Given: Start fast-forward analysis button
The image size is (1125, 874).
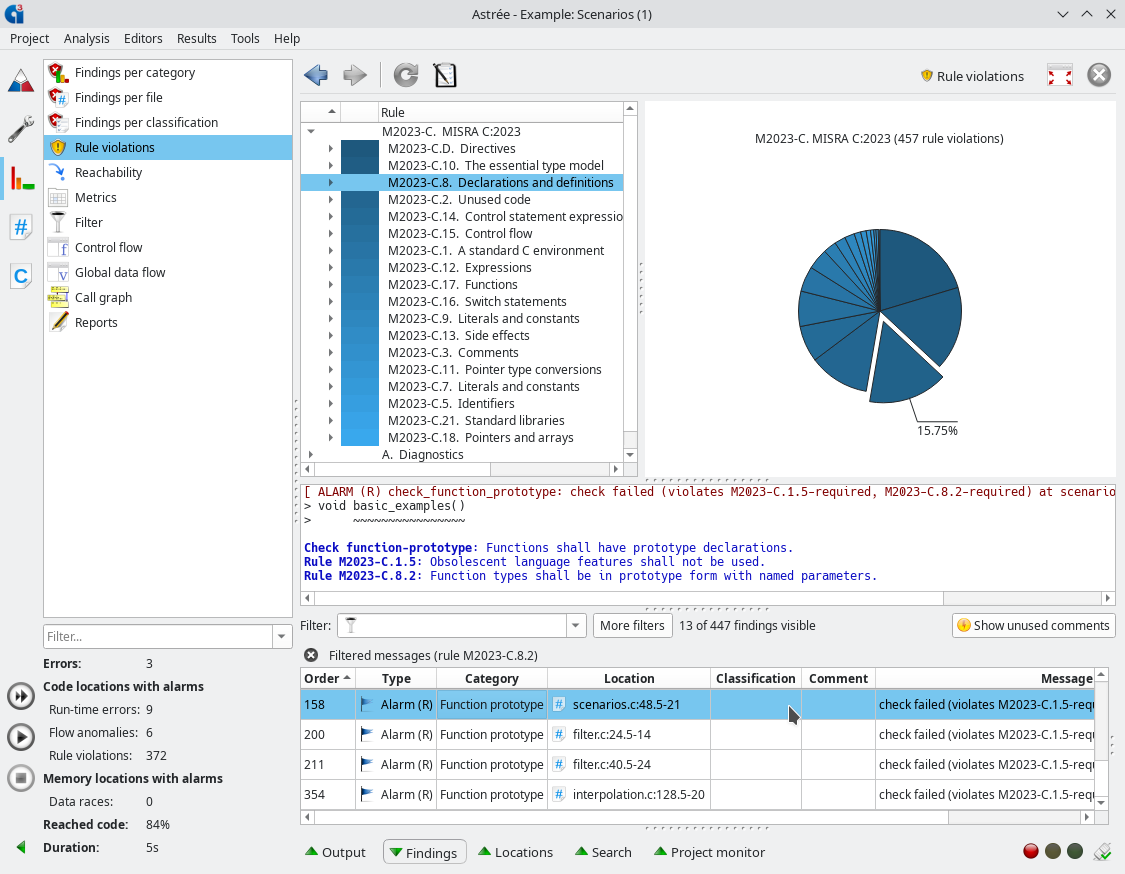Looking at the screenshot, I should (x=21, y=696).
